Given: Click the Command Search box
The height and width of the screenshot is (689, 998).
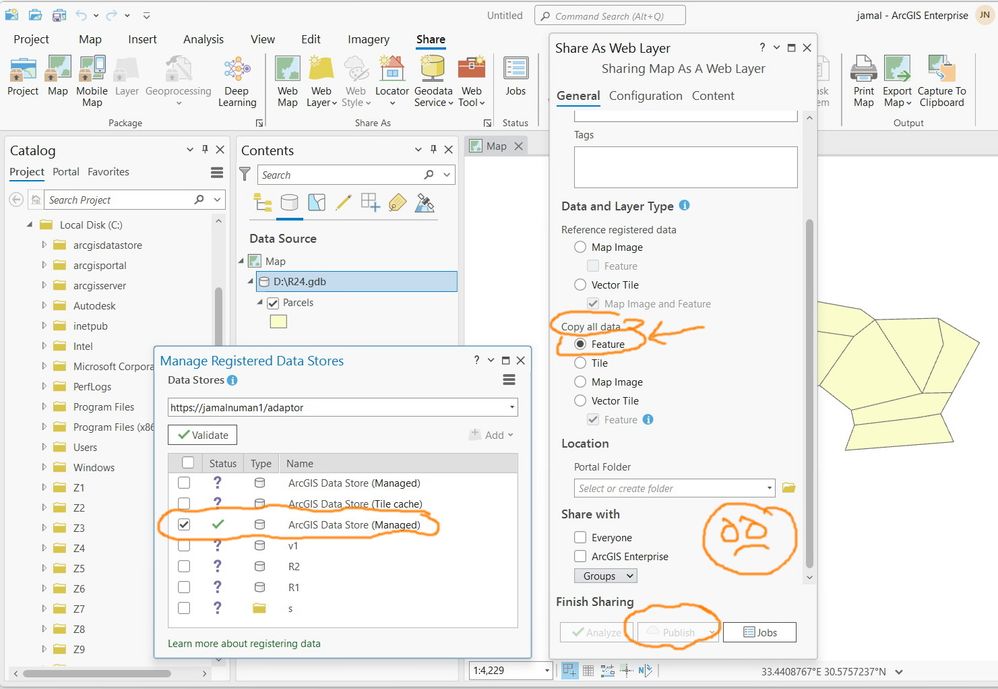Looking at the screenshot, I should pos(610,16).
